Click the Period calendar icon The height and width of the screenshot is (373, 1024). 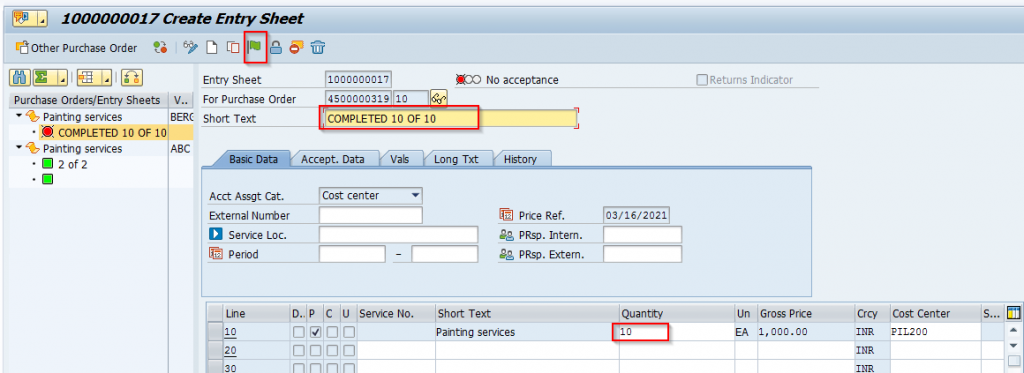coord(216,254)
